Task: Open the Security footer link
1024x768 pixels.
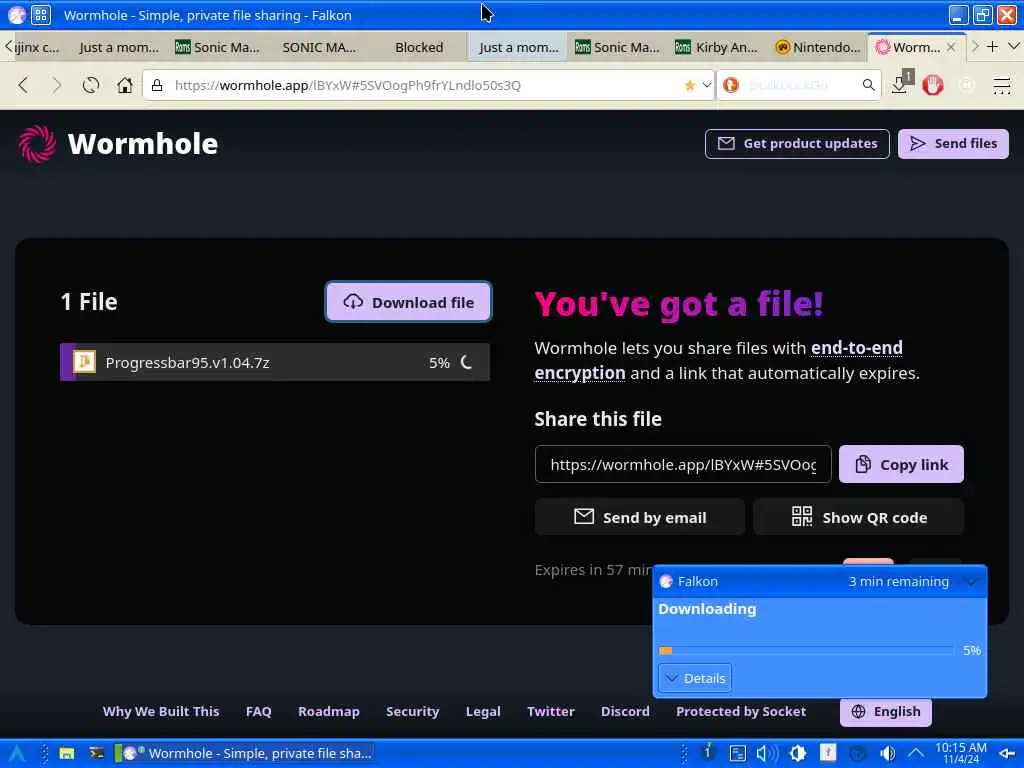Action: click(412, 711)
